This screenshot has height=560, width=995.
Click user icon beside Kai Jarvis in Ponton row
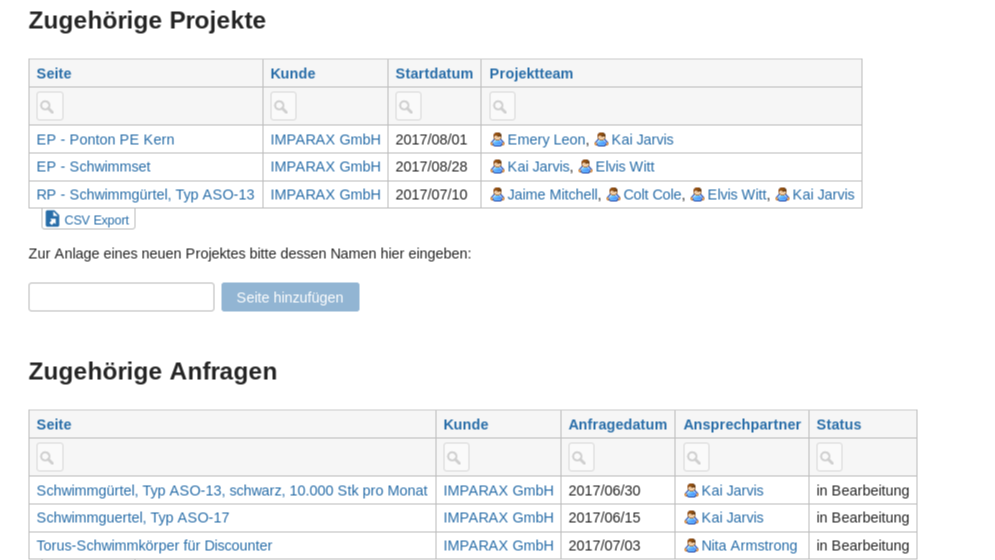[601, 140]
